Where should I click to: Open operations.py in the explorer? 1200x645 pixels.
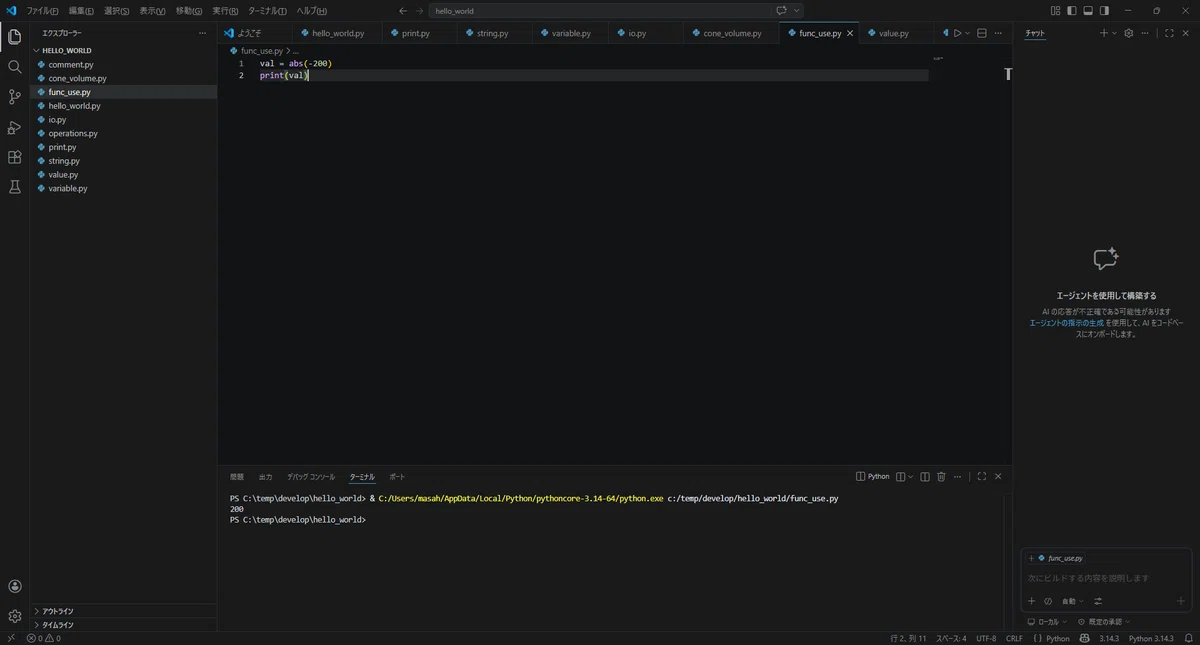point(123,133)
